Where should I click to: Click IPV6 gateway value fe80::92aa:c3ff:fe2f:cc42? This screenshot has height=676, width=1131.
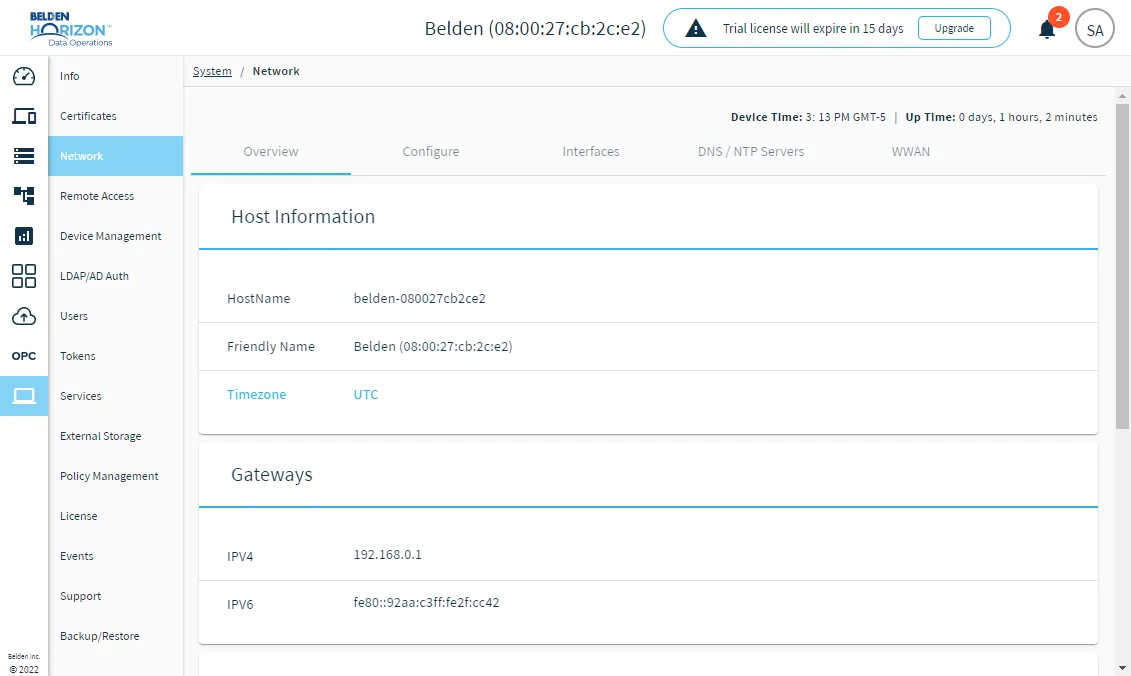(x=426, y=602)
